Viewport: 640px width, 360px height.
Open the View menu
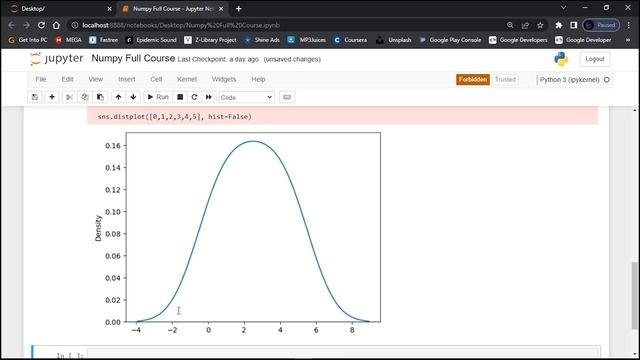(96, 79)
